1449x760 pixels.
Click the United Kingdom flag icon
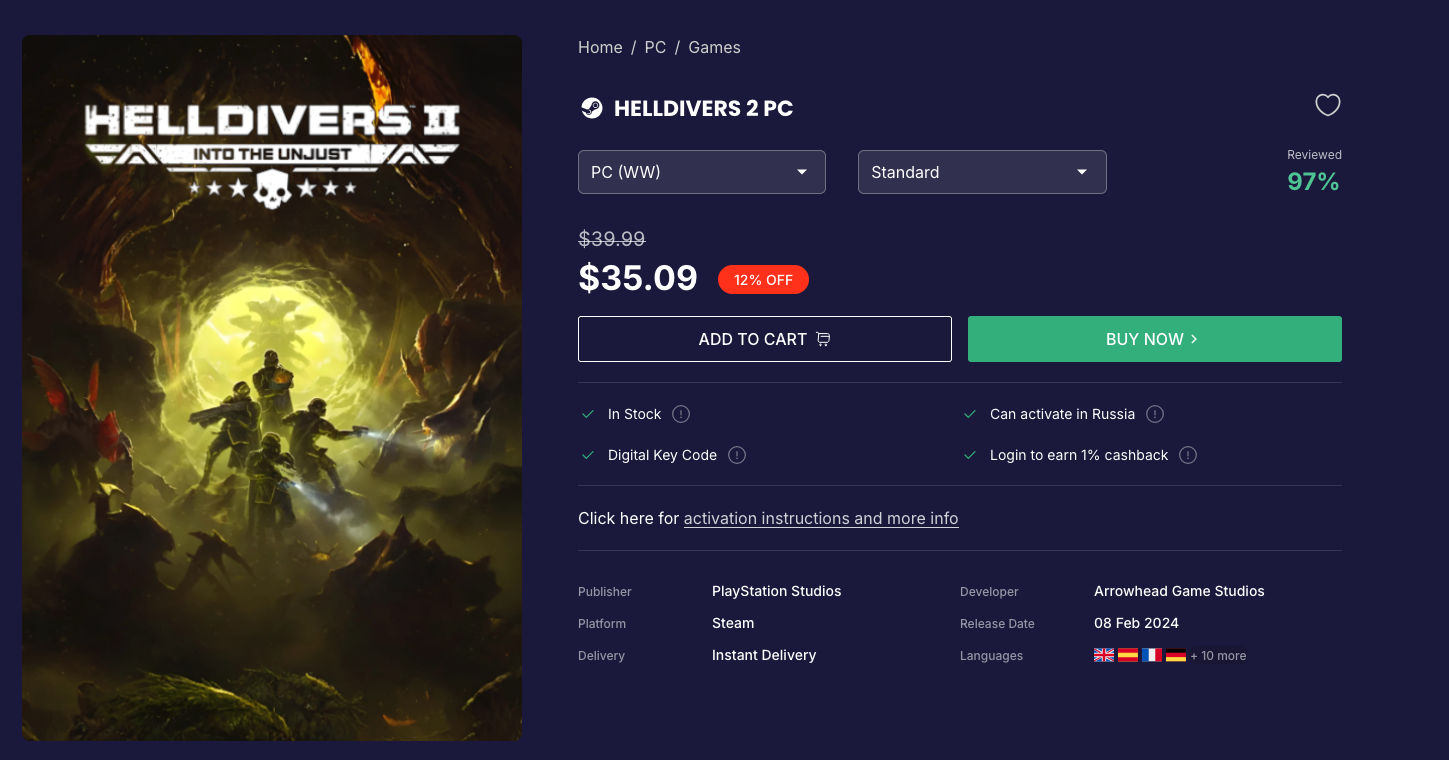(x=1104, y=656)
